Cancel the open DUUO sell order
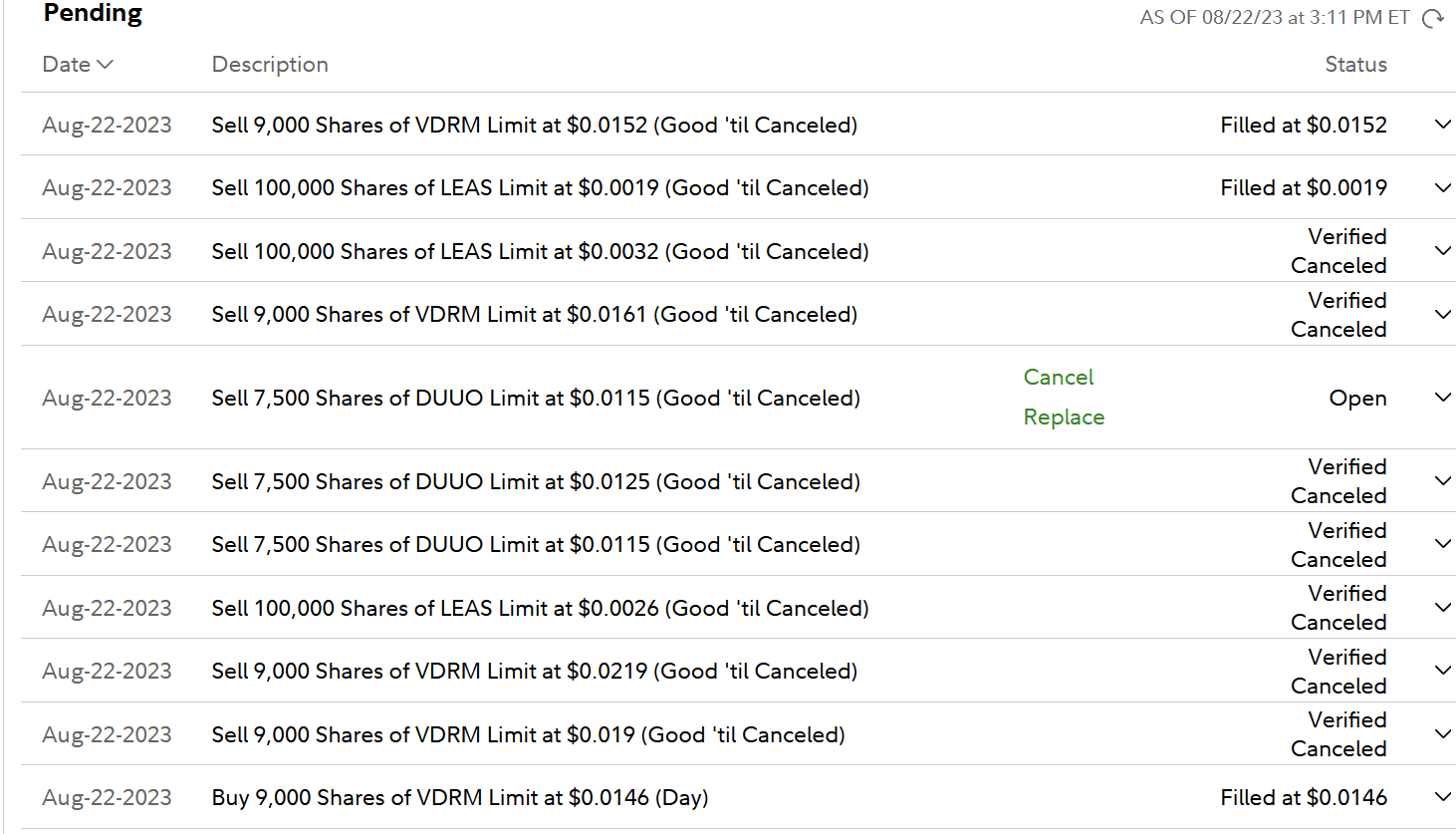The image size is (1456, 834). pyautogui.click(x=1058, y=378)
